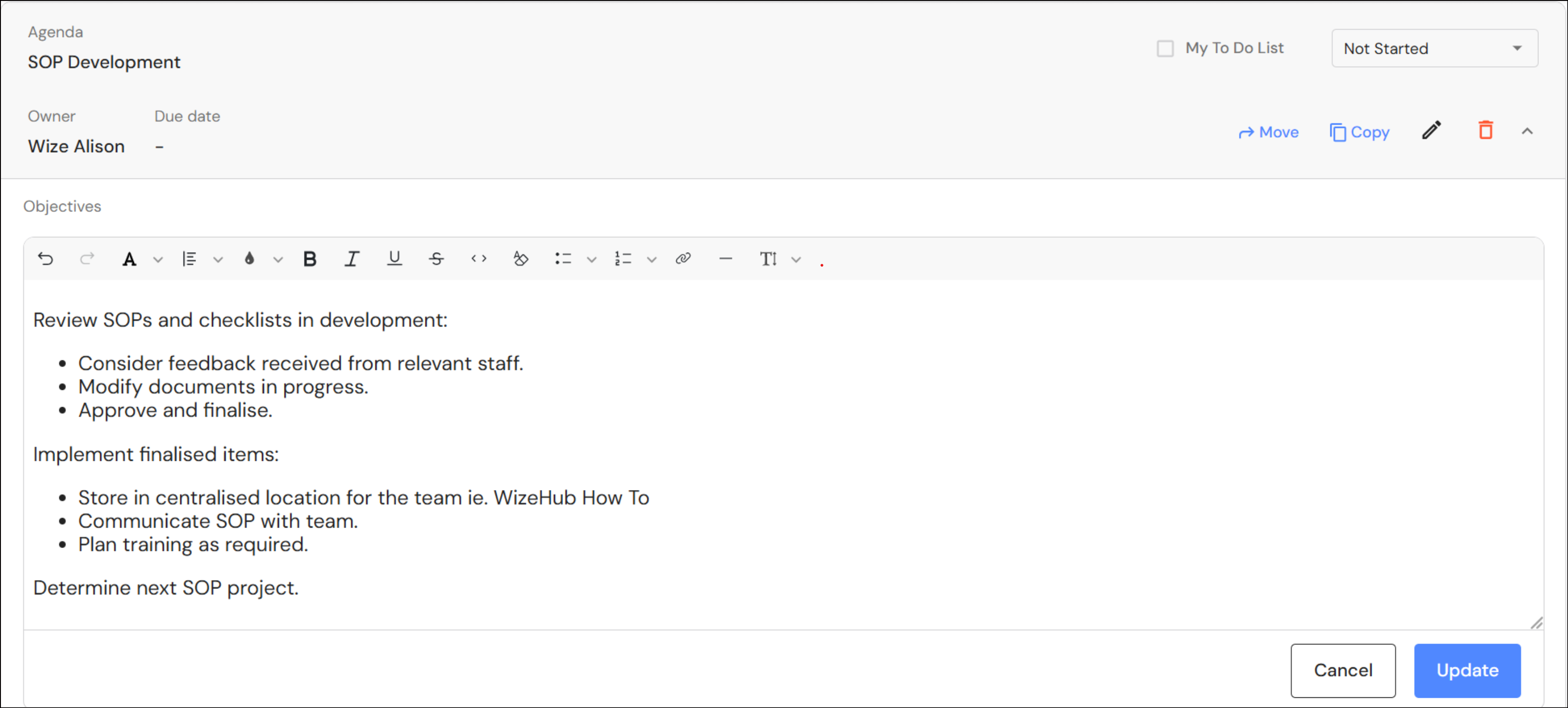Click the redo arrow icon
Image resolution: width=1568 pixels, height=708 pixels.
point(87,259)
